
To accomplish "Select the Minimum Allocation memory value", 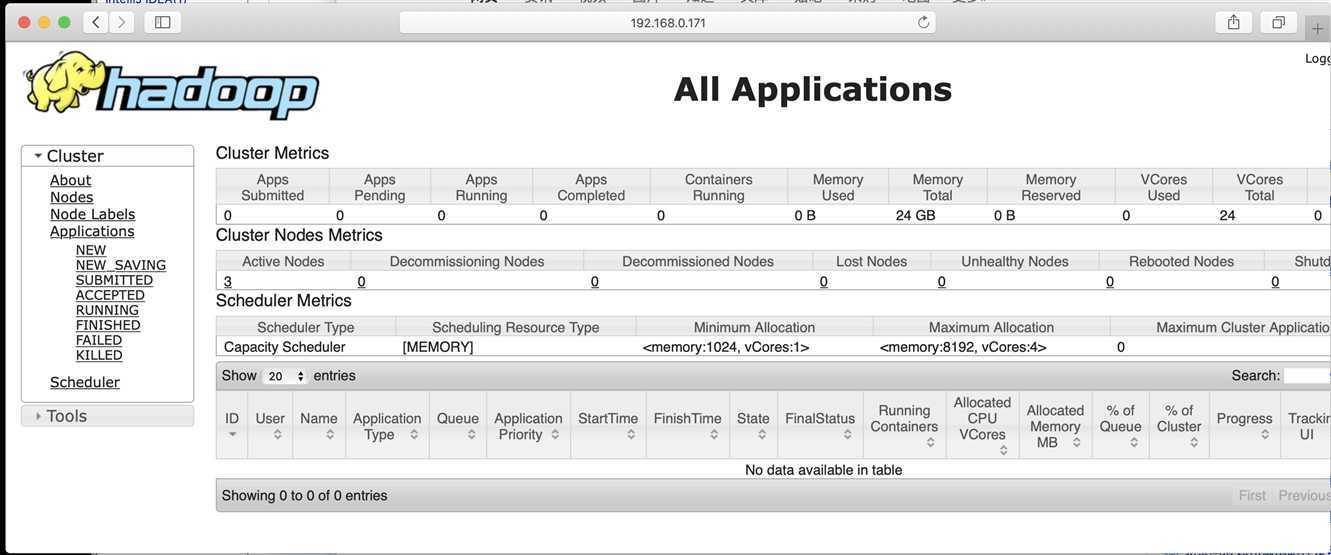I will [726, 347].
